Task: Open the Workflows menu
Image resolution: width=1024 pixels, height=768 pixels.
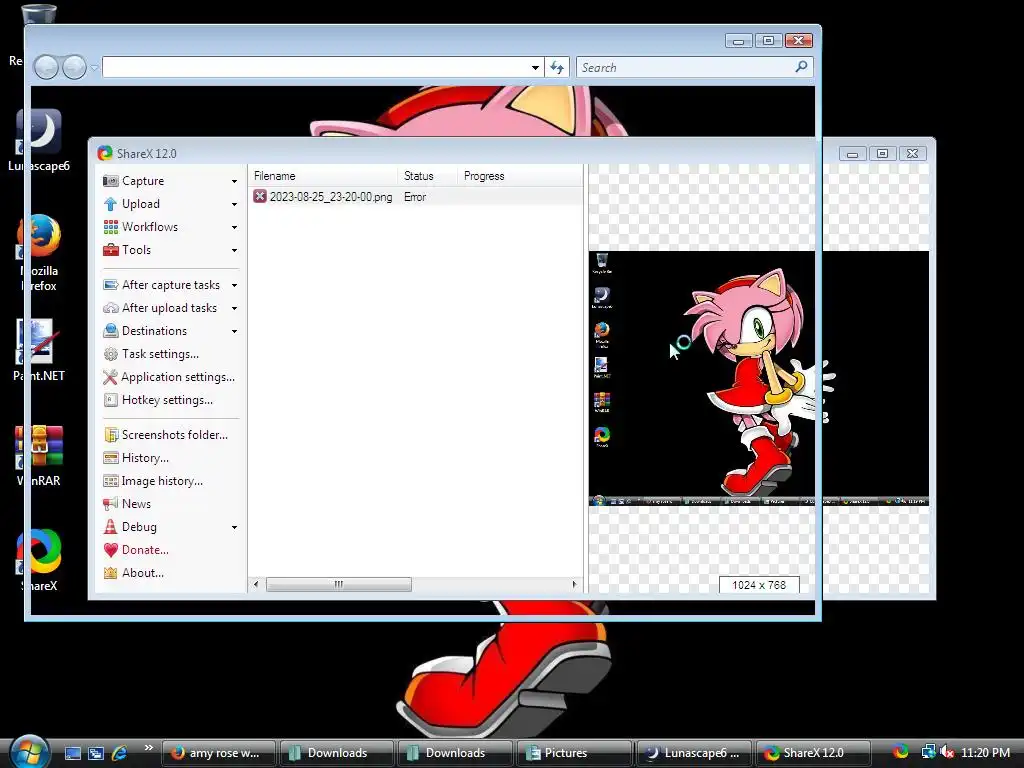Action: click(x=150, y=227)
